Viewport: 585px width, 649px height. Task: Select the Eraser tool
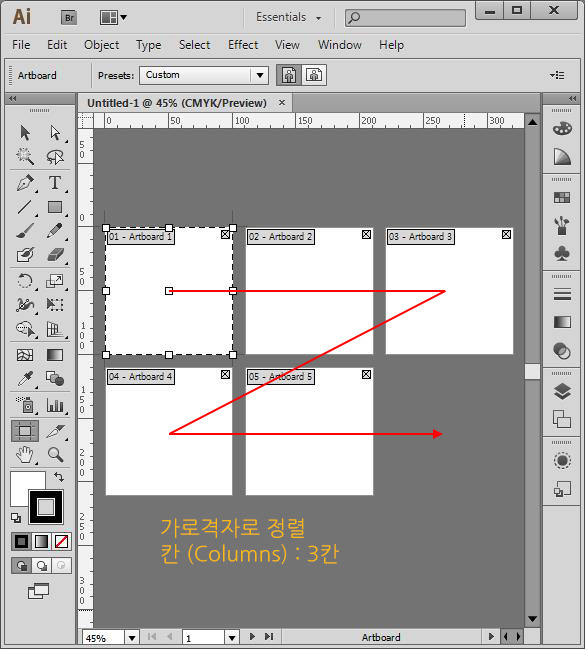55,255
